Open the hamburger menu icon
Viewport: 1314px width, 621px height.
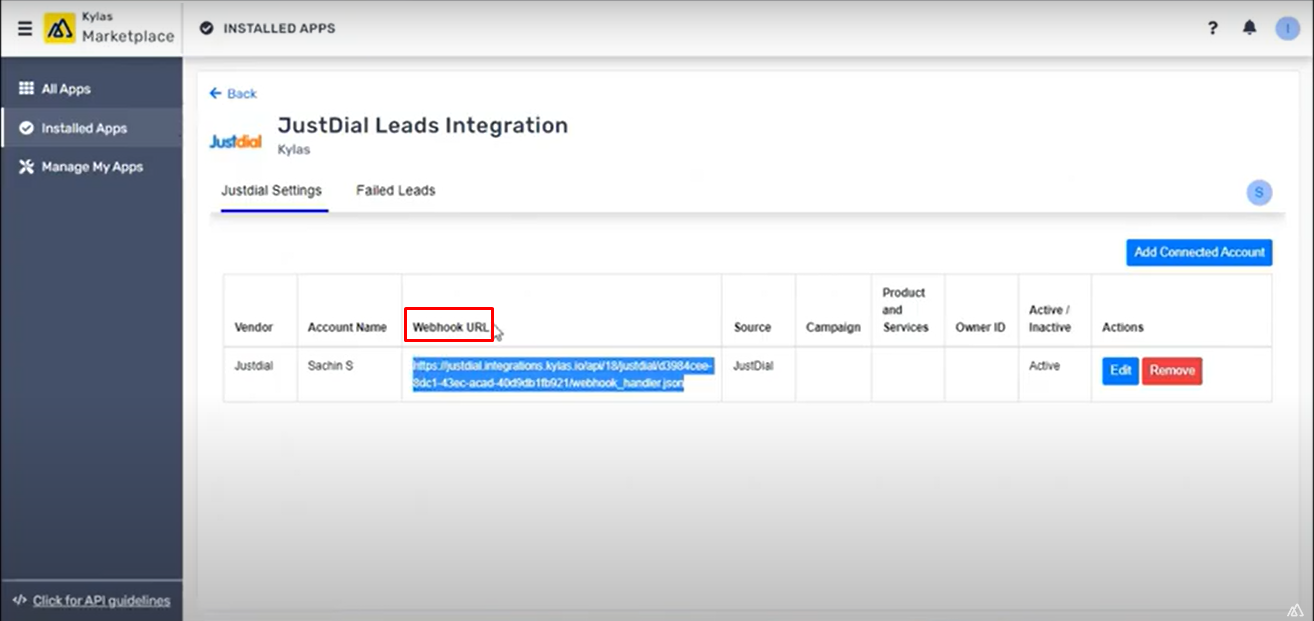[25, 29]
